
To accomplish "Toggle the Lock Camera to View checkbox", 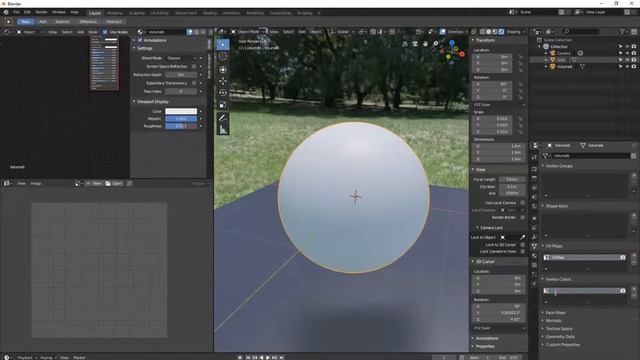I will pyautogui.click(x=522, y=251).
